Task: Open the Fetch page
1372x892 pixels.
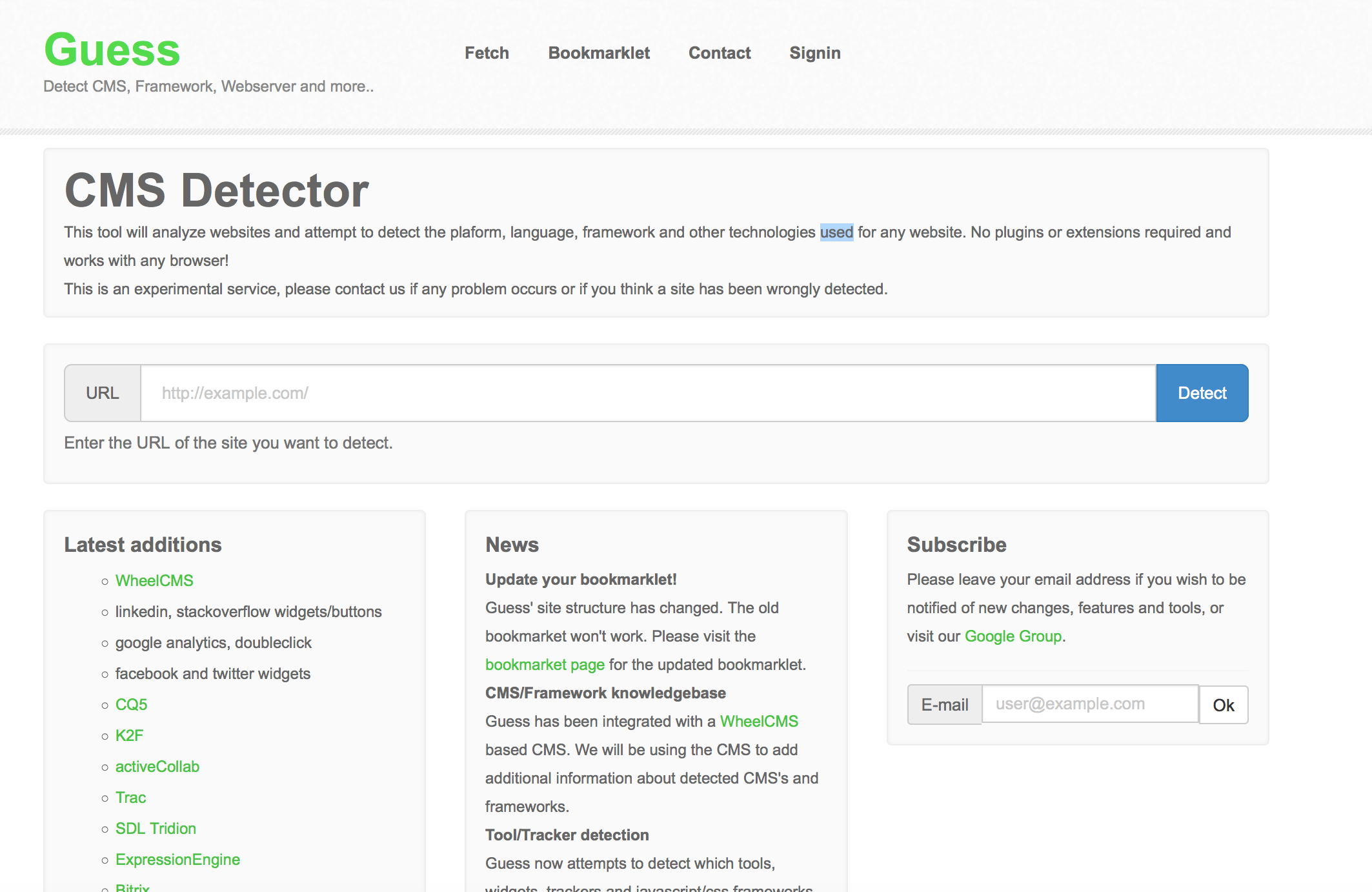Action: click(487, 53)
